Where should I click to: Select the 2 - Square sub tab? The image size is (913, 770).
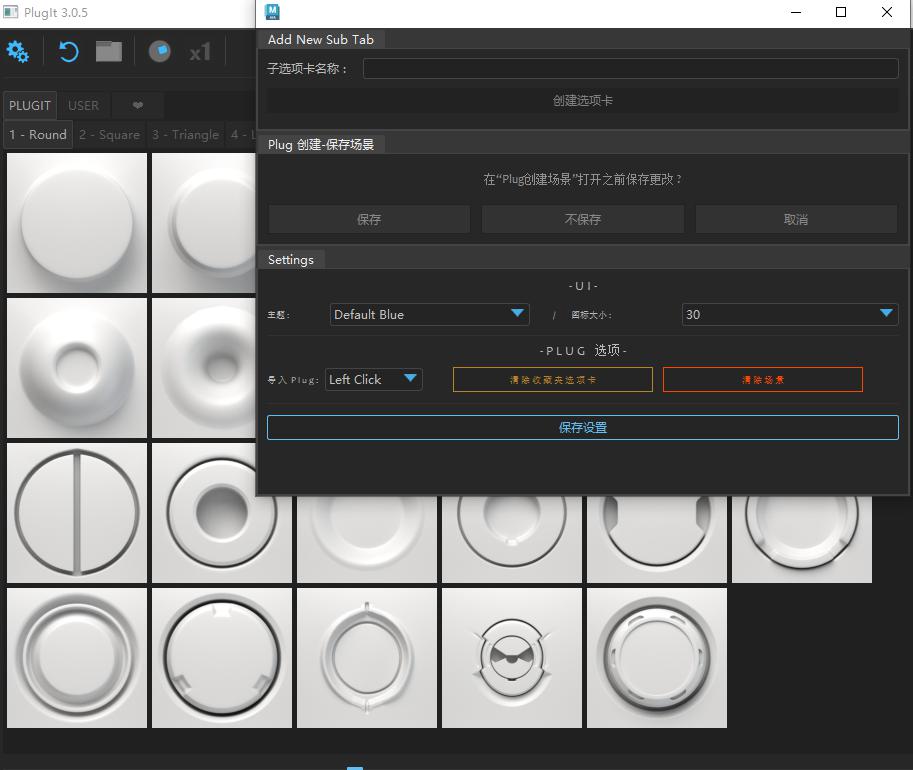pyautogui.click(x=109, y=135)
